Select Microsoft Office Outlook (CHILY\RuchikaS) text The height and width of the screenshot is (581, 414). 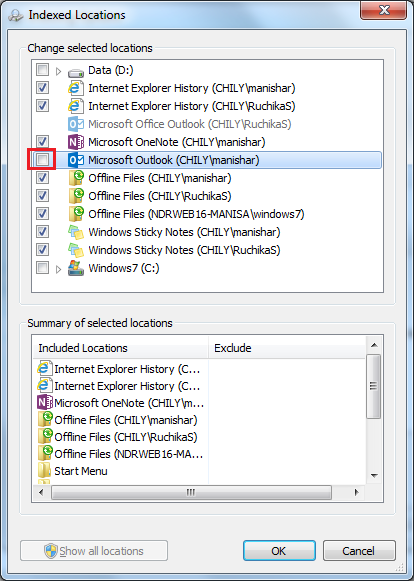coord(190,124)
